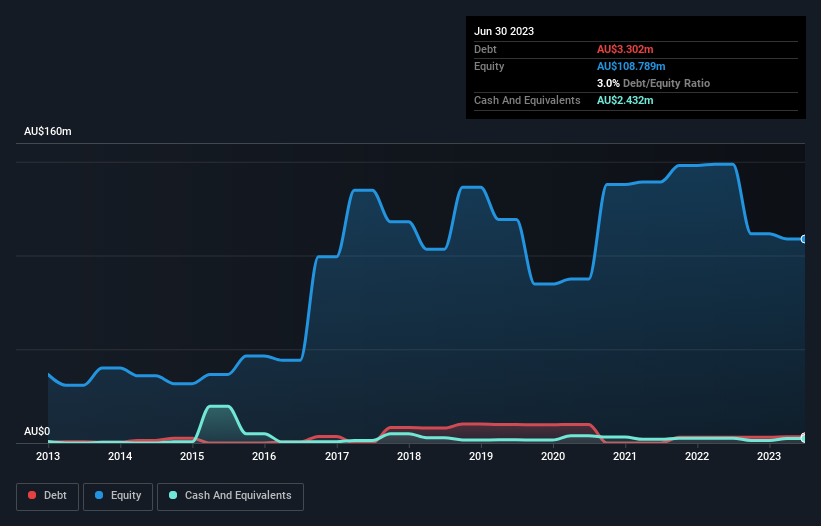The image size is (821, 526).
Task: Click the 2018 x-axis label
Action: pyautogui.click(x=409, y=456)
